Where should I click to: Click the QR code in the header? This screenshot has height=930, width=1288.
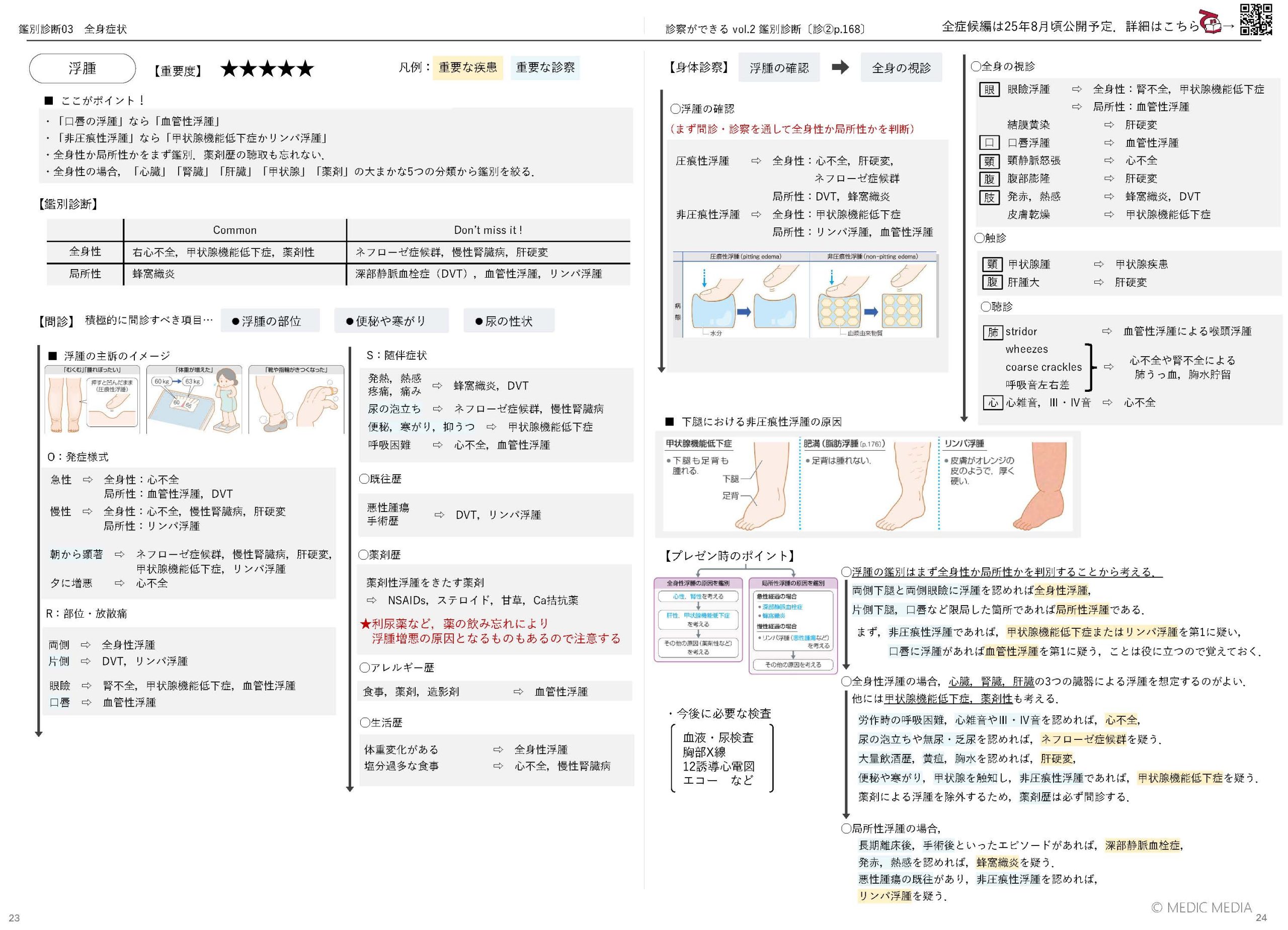1256,19
